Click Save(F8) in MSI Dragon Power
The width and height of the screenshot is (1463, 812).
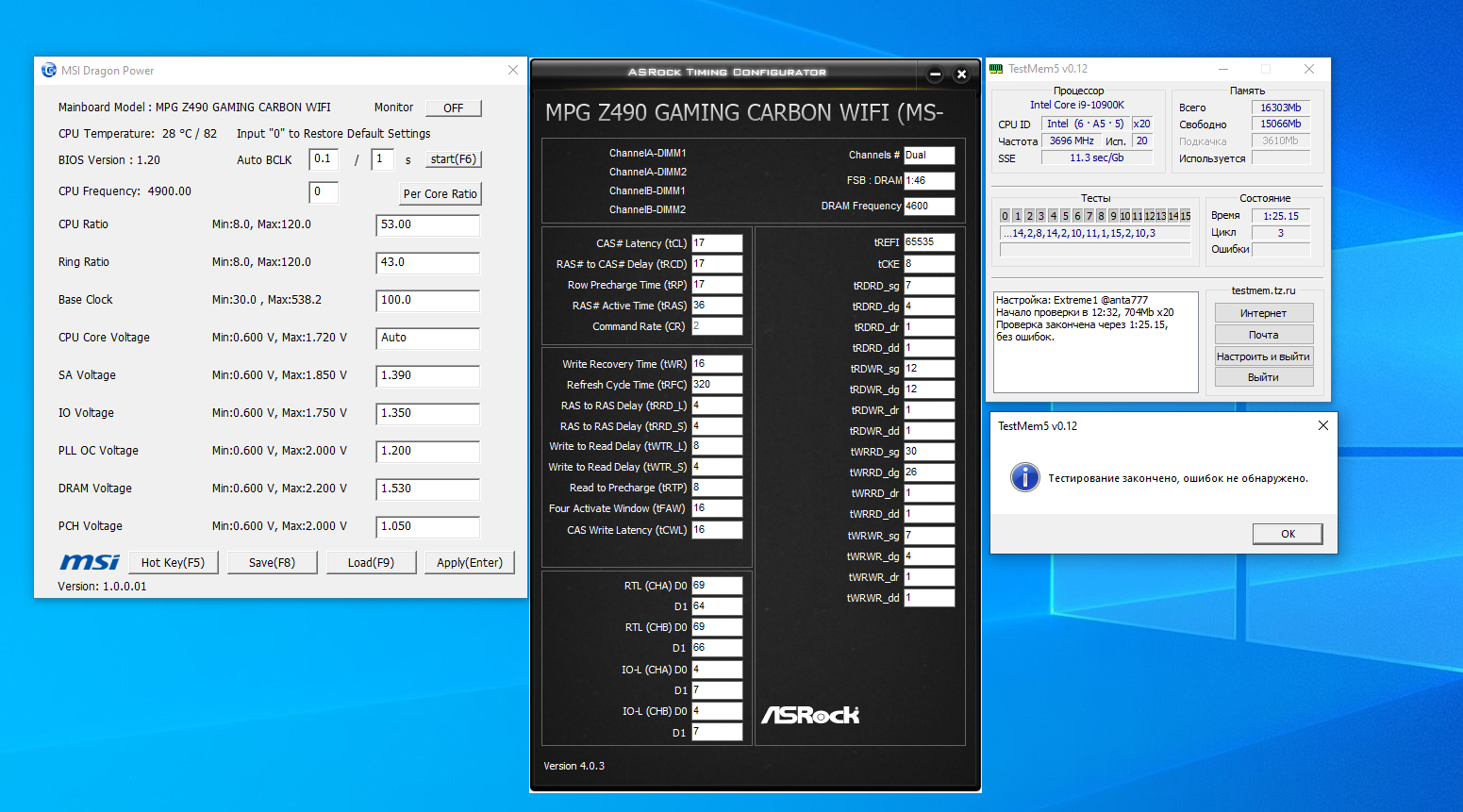[x=272, y=562]
